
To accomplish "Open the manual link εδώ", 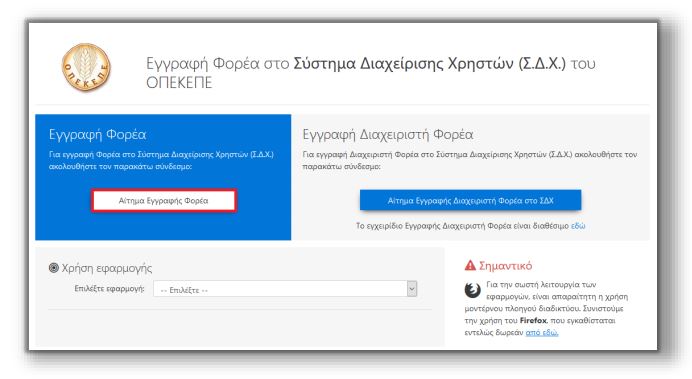I will [578, 226].
